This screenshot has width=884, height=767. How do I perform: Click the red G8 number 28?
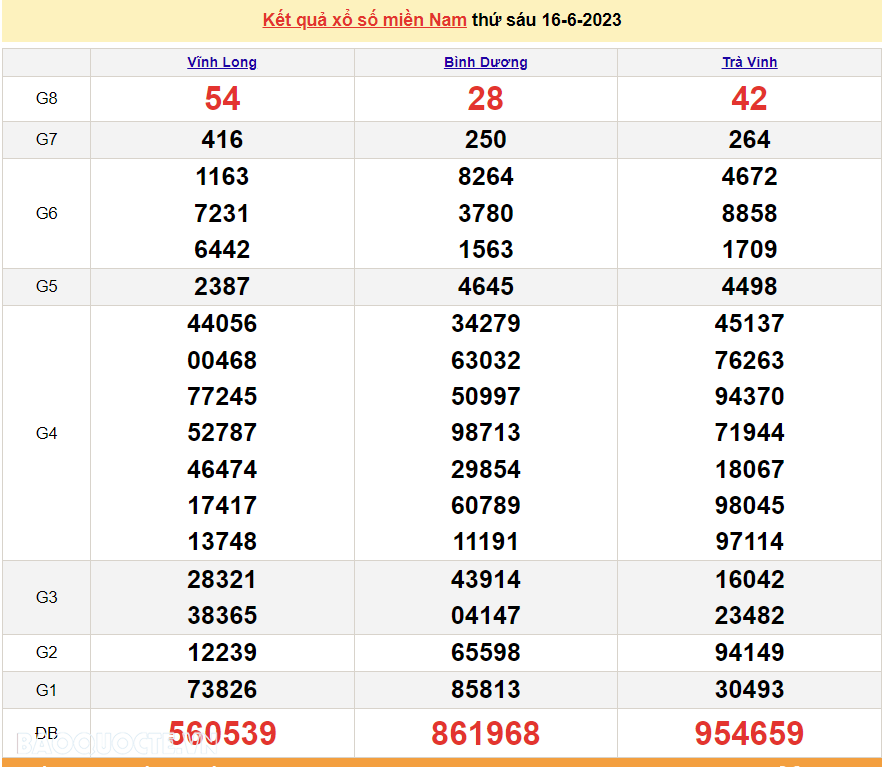[x=486, y=99]
